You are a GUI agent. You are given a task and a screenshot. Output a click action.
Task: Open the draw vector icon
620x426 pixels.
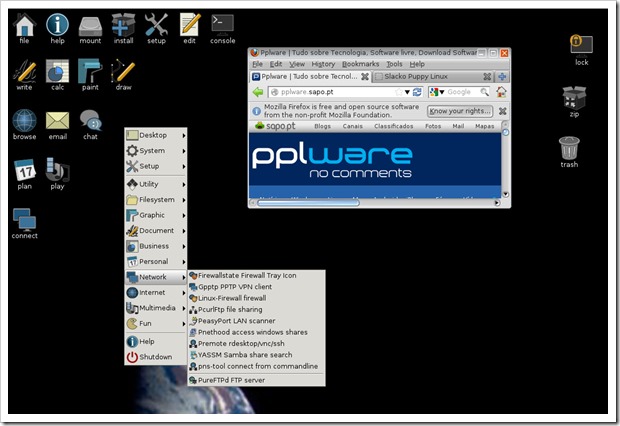point(123,74)
